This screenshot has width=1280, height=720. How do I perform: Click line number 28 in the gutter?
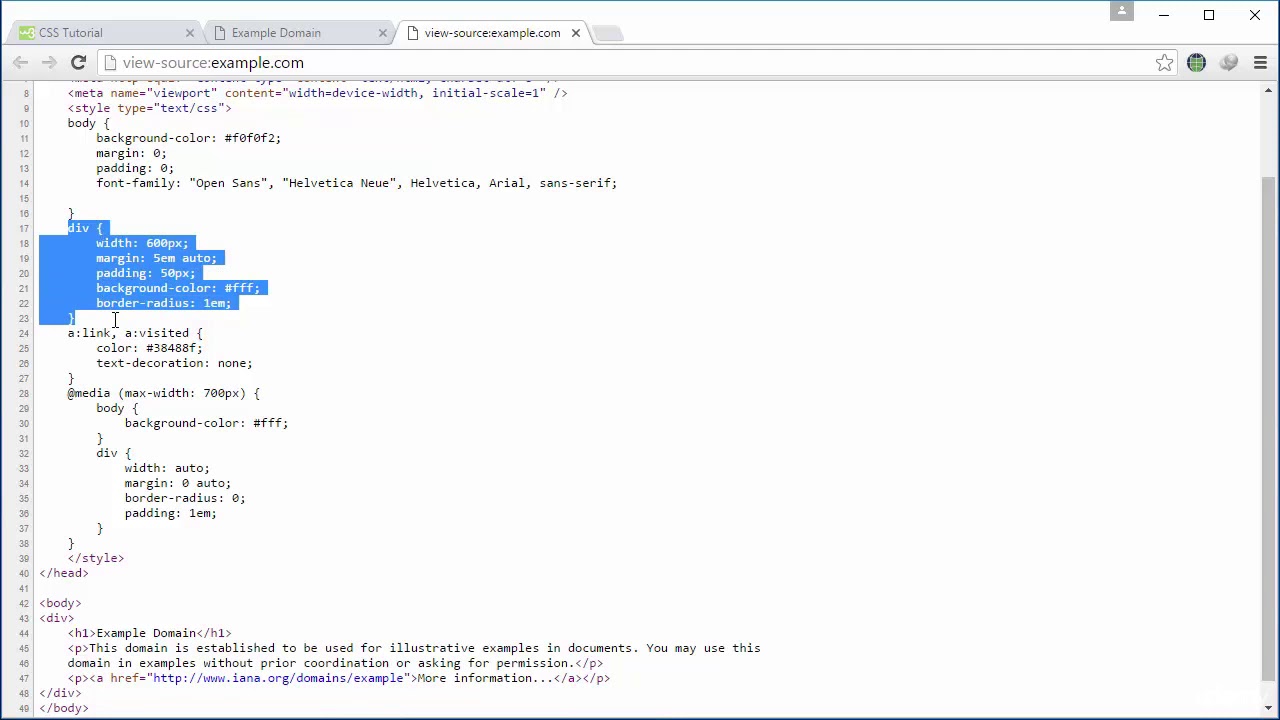(x=24, y=394)
